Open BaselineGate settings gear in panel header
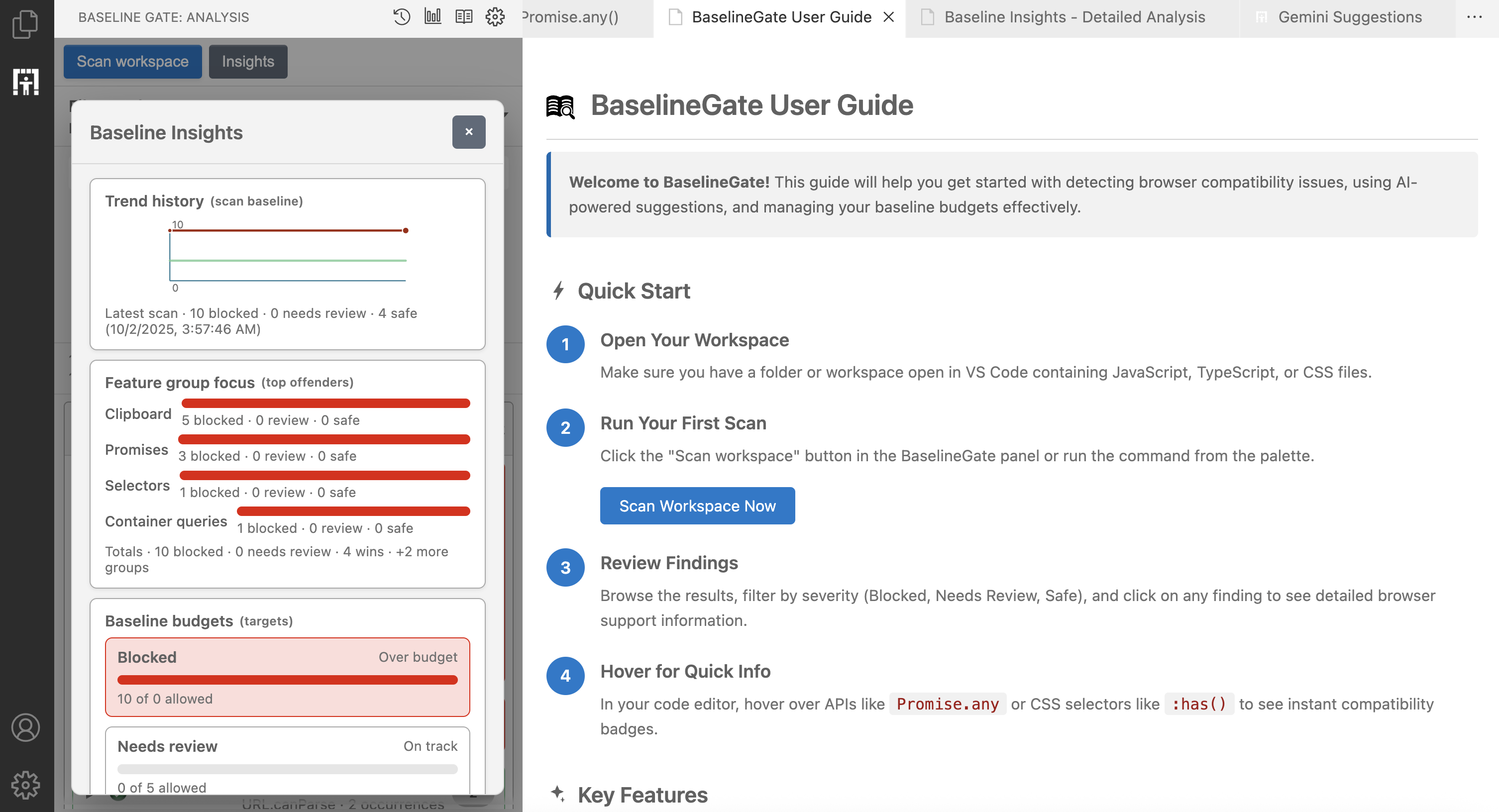Viewport: 1499px width, 812px height. [495, 17]
